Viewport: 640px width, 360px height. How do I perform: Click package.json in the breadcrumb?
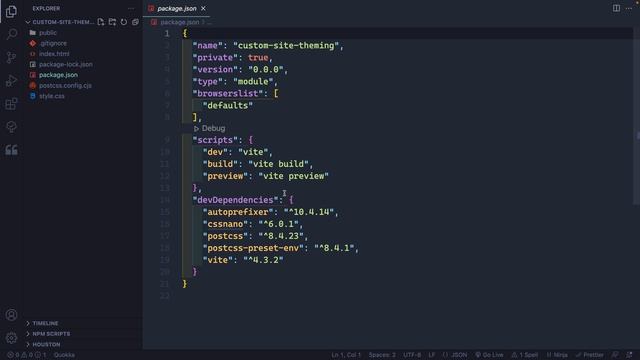point(180,22)
